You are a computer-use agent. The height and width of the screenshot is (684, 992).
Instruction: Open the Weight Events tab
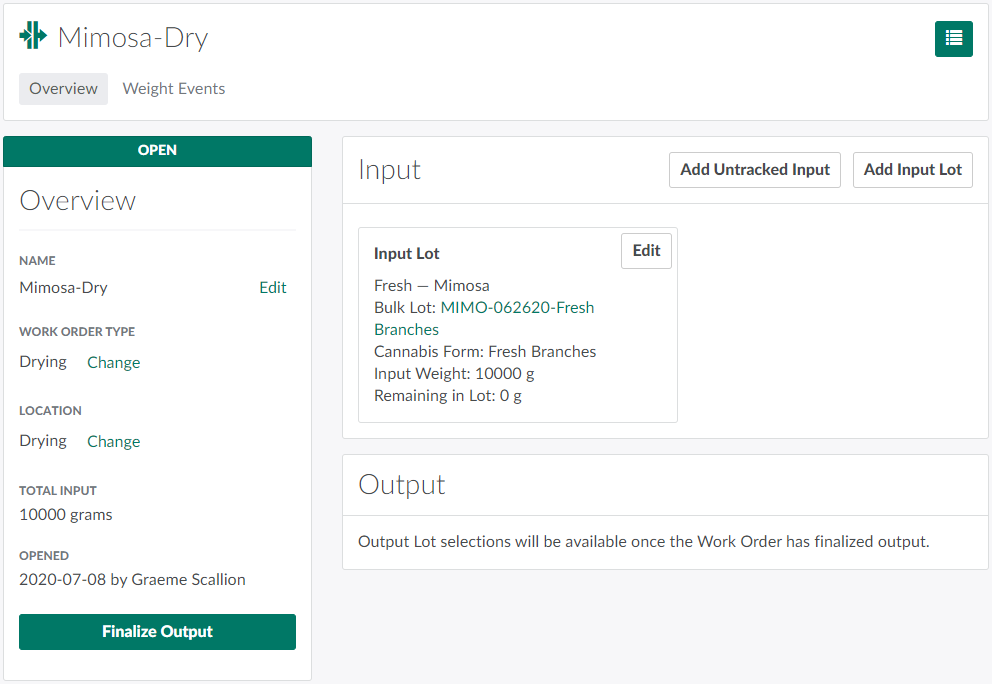173,88
